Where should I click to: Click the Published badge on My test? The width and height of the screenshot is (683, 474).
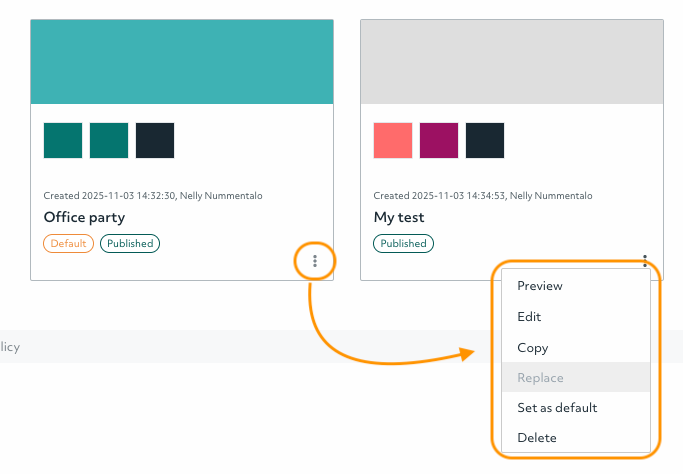click(403, 243)
